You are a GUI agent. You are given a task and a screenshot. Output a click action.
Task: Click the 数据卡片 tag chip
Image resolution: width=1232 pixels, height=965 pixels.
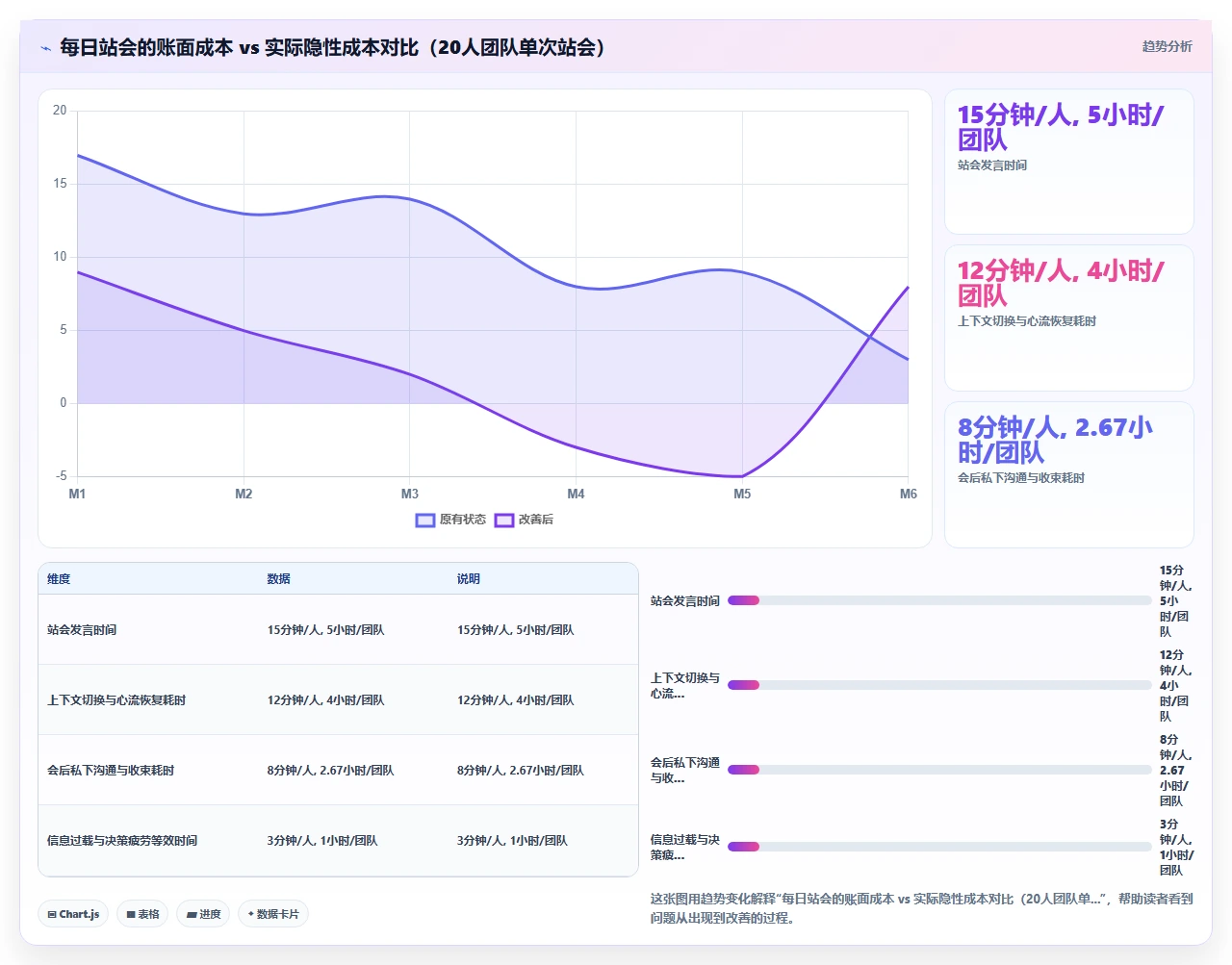pyautogui.click(x=273, y=914)
